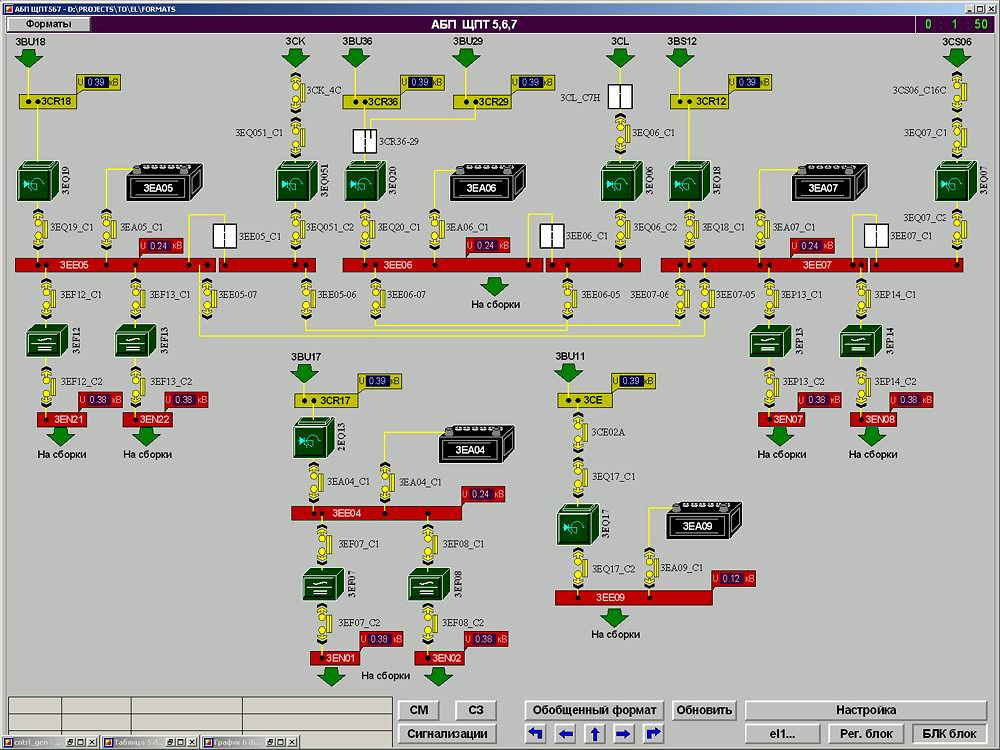The image size is (1000, 750).
Task: Click the Обновить refresh button
Action: point(704,710)
